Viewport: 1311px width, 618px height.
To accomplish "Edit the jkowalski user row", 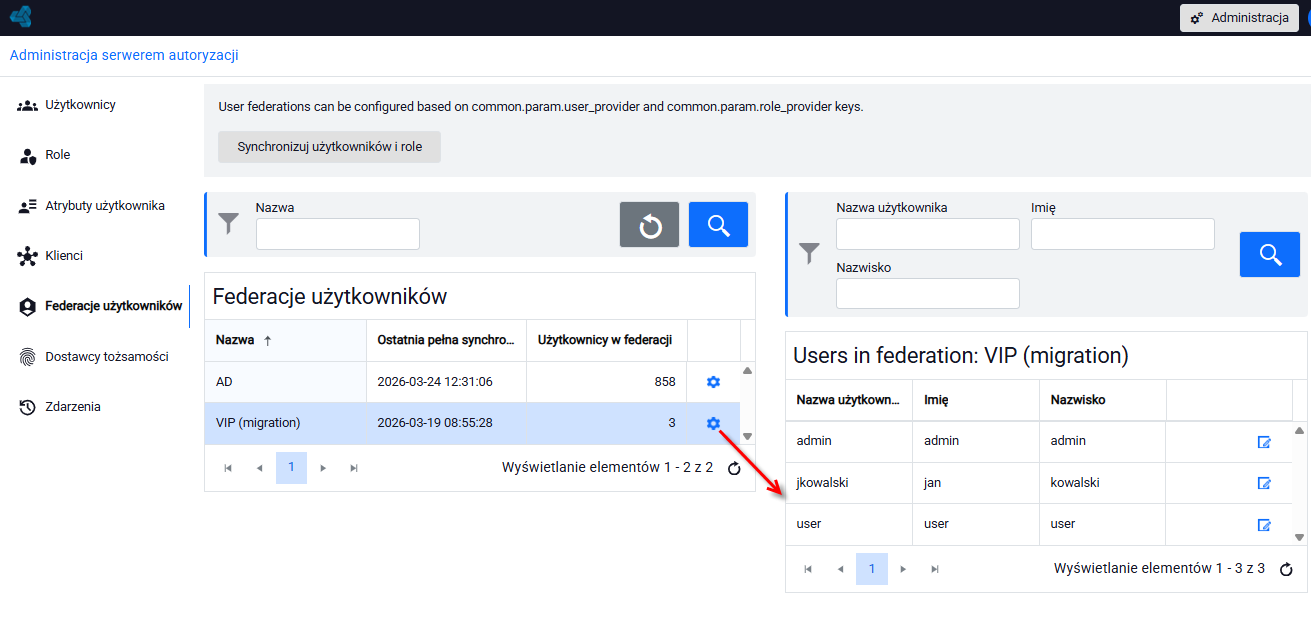I will coord(1264,483).
